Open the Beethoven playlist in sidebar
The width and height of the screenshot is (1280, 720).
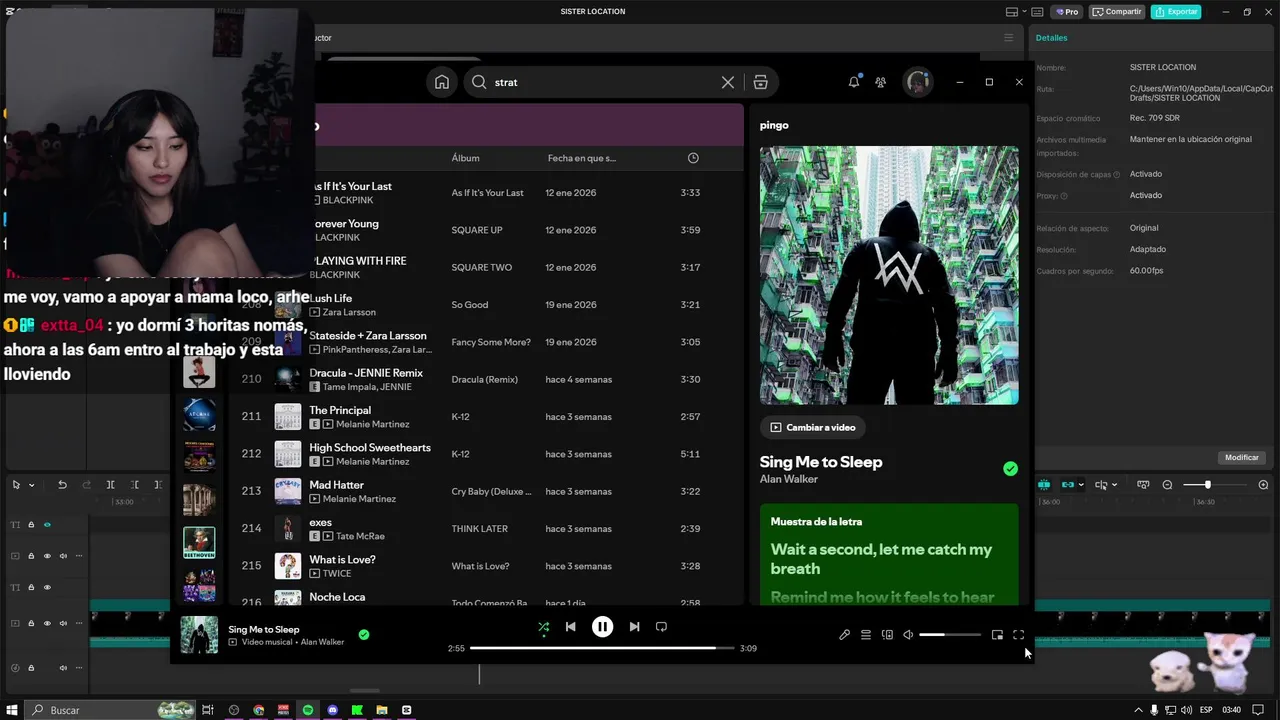199,543
